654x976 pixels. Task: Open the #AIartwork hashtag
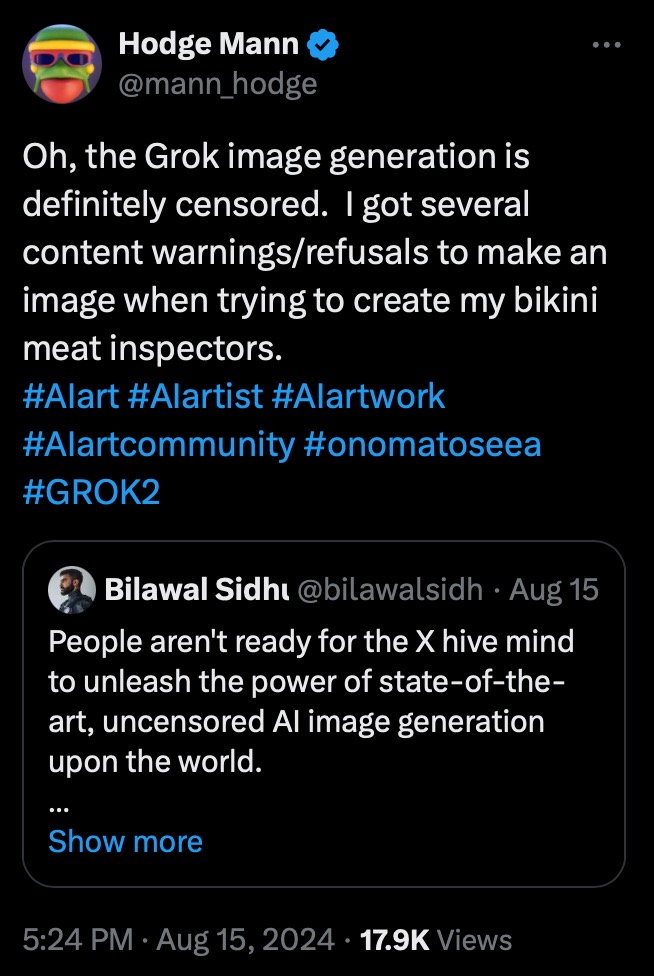click(357, 396)
